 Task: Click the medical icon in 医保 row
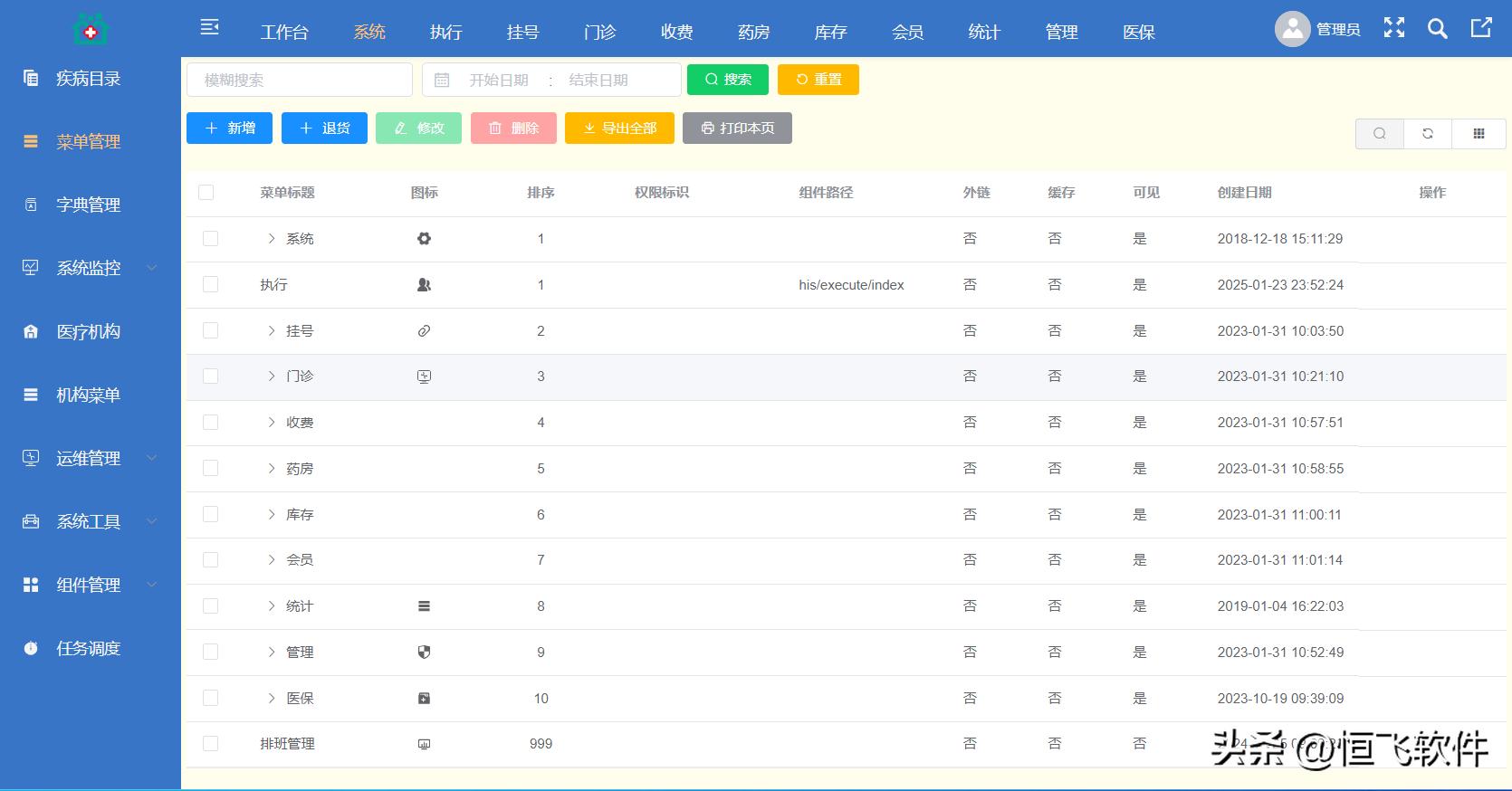tap(424, 699)
